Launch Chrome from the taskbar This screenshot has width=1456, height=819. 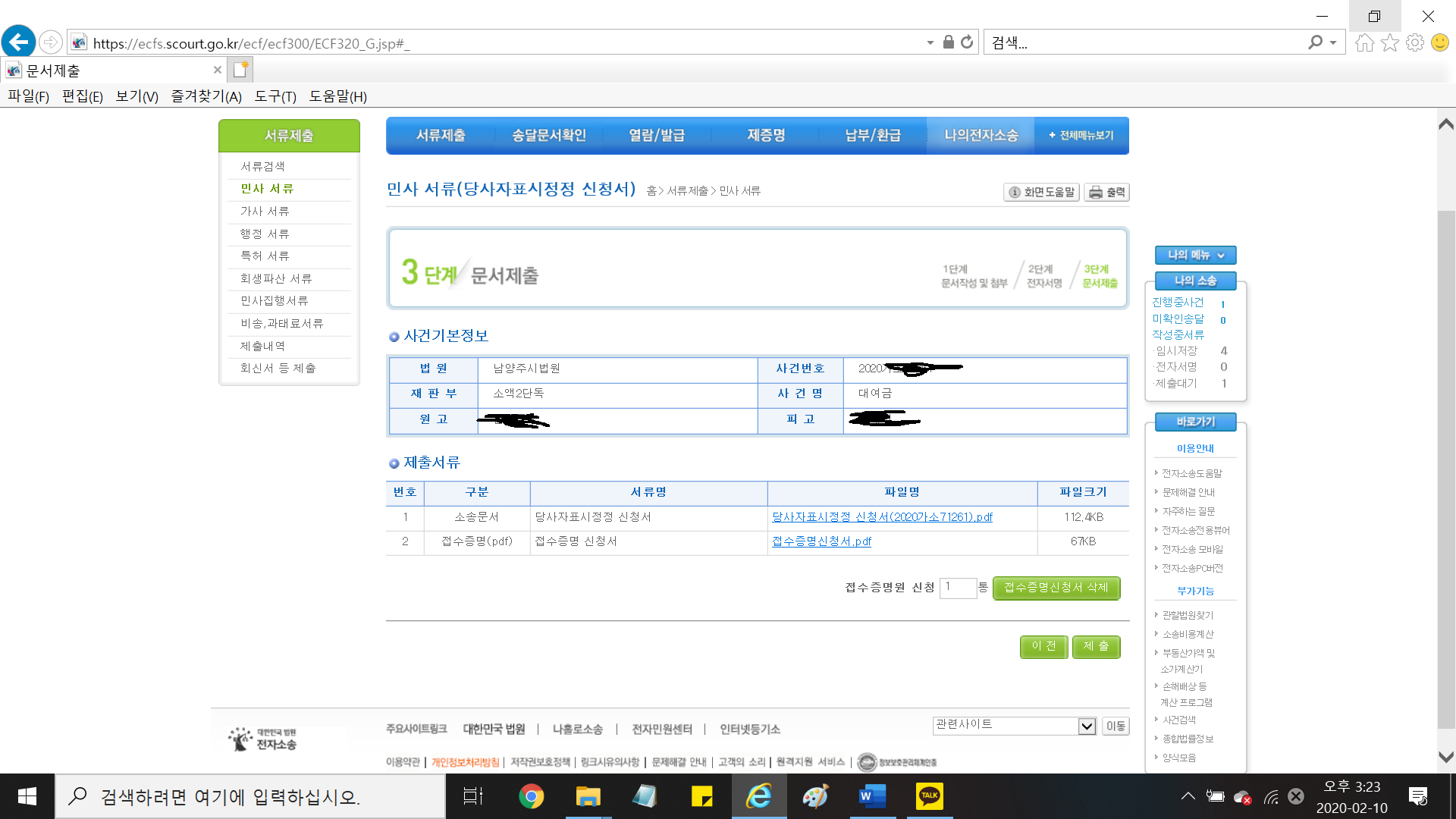pyautogui.click(x=531, y=796)
